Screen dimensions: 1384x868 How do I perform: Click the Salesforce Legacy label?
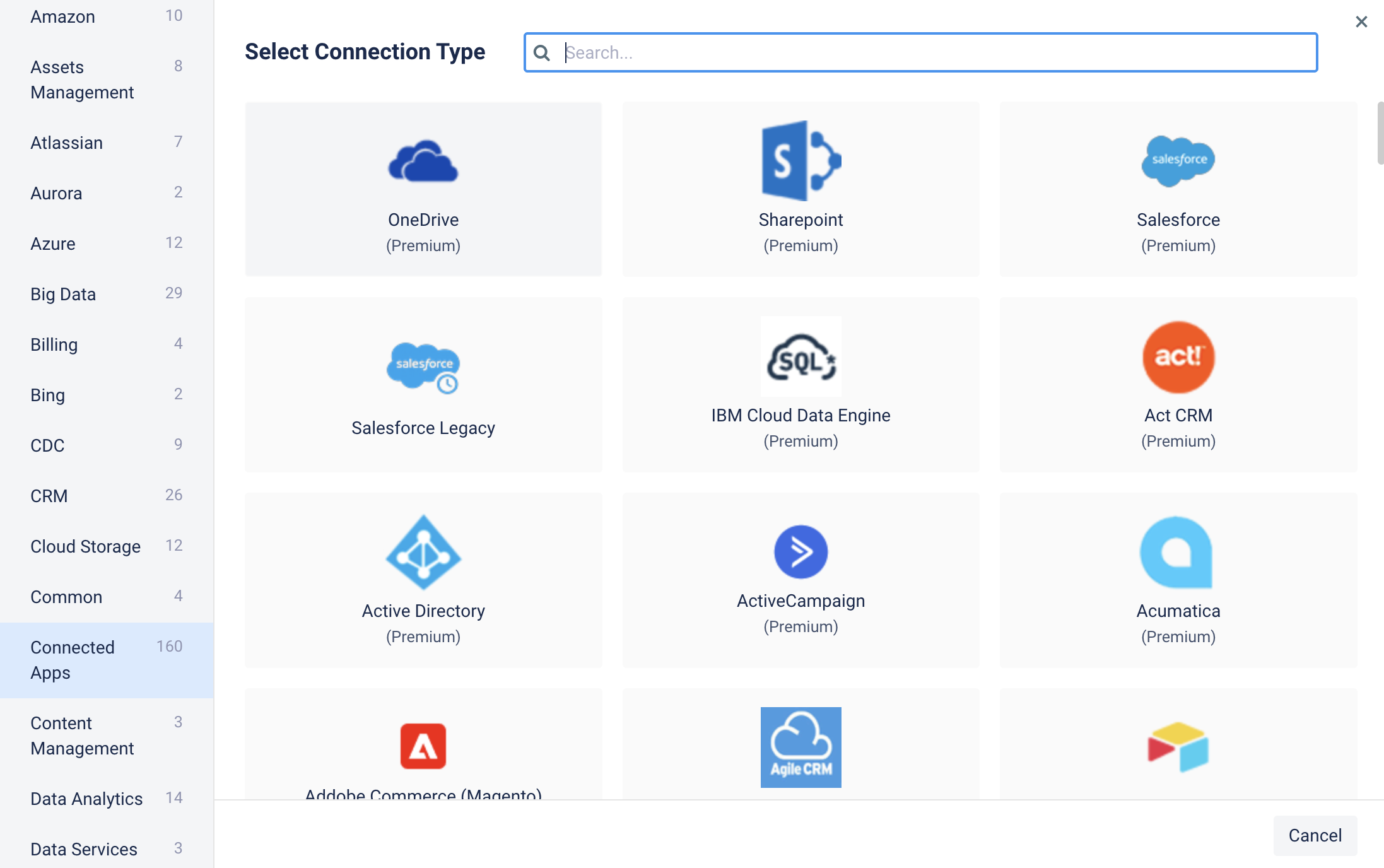423,428
